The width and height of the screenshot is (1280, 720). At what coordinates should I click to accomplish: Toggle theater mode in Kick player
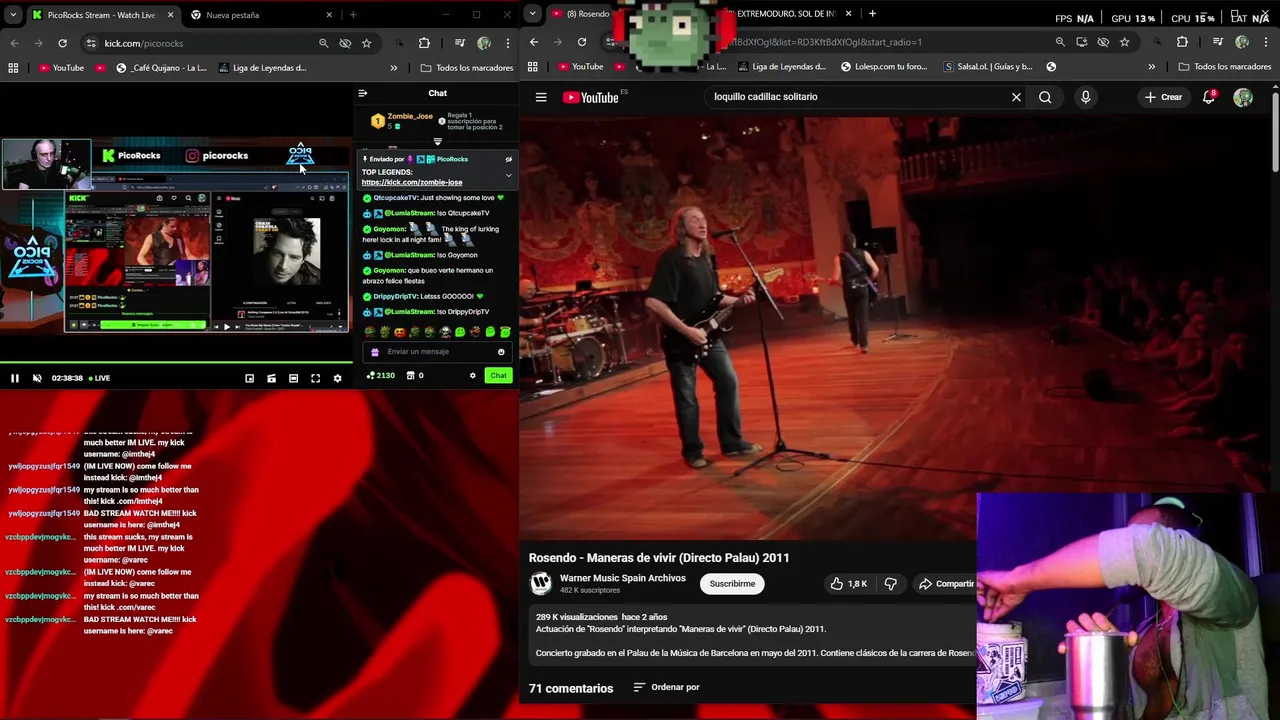pos(293,378)
